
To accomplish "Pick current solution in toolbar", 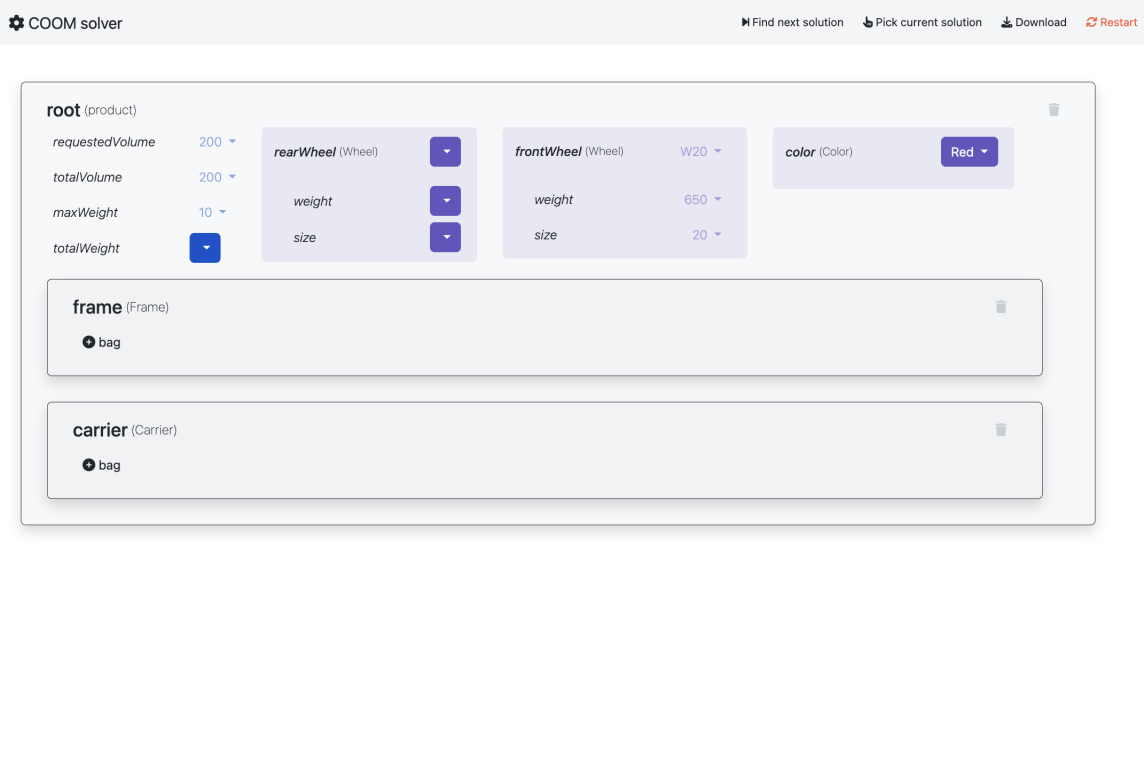I will [922, 22].
